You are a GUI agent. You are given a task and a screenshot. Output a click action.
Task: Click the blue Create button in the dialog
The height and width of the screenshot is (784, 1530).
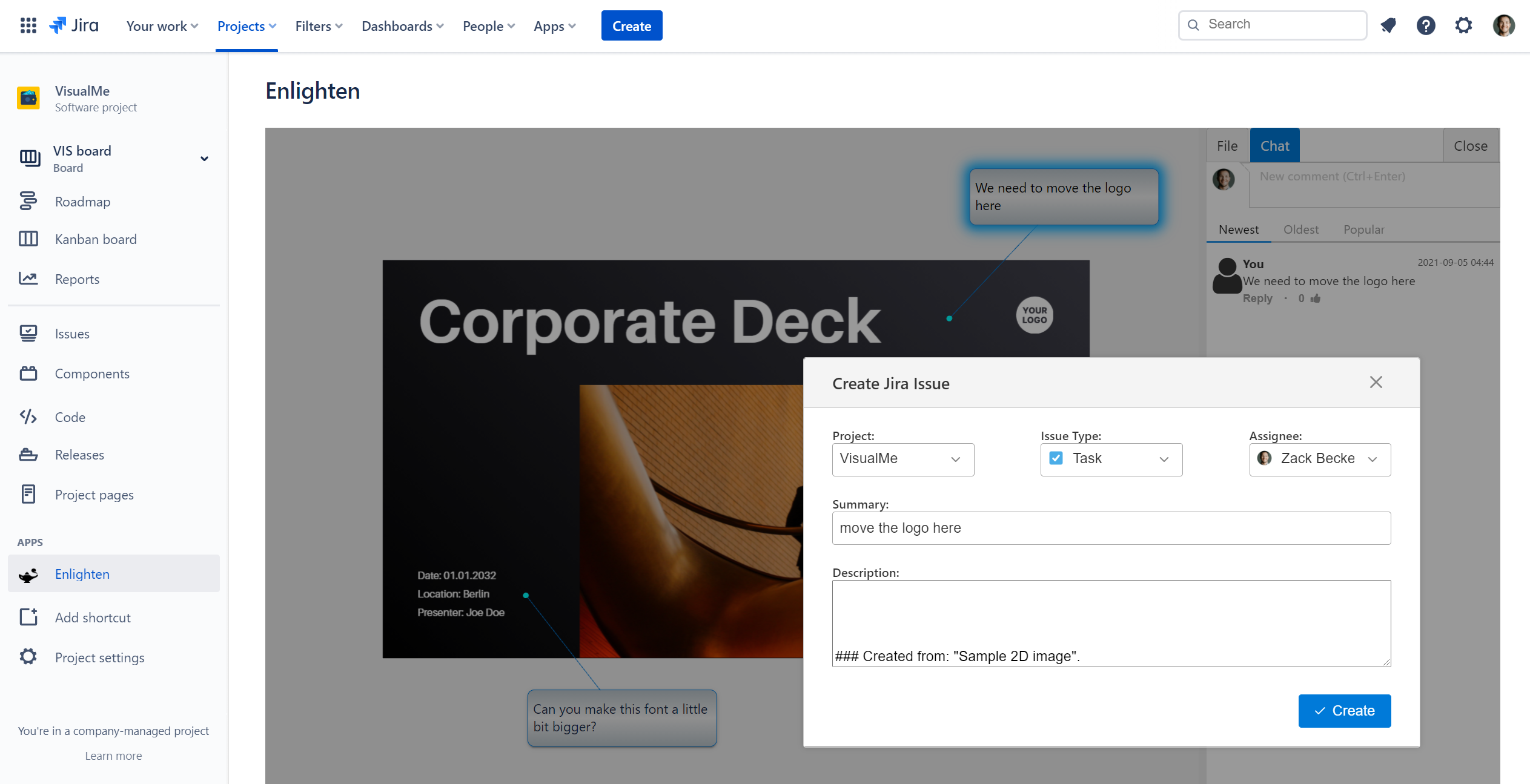pyautogui.click(x=1344, y=711)
